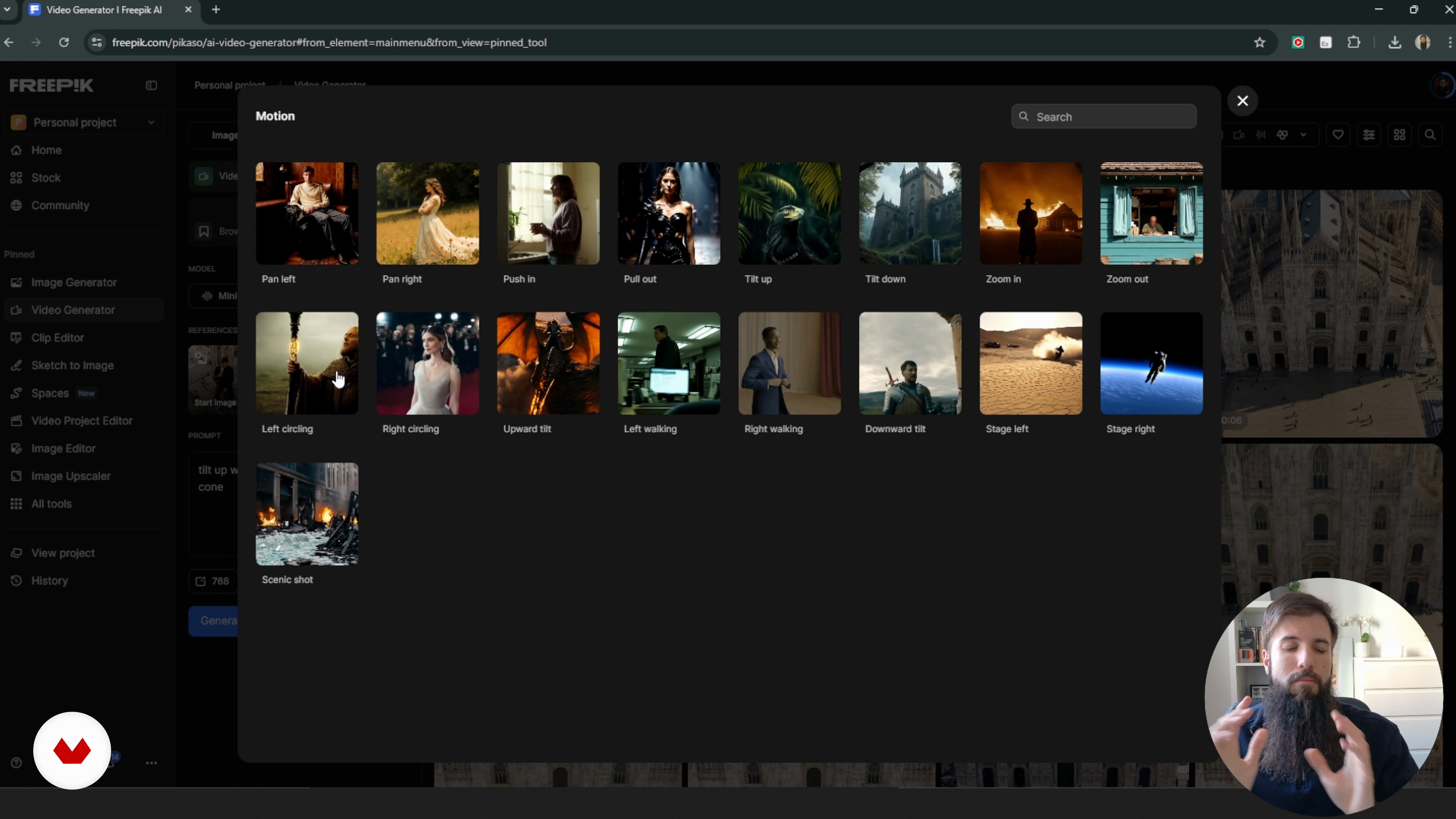The height and width of the screenshot is (819, 1456).
Task: Open the tab search dropdown arrow
Action: 7,9
